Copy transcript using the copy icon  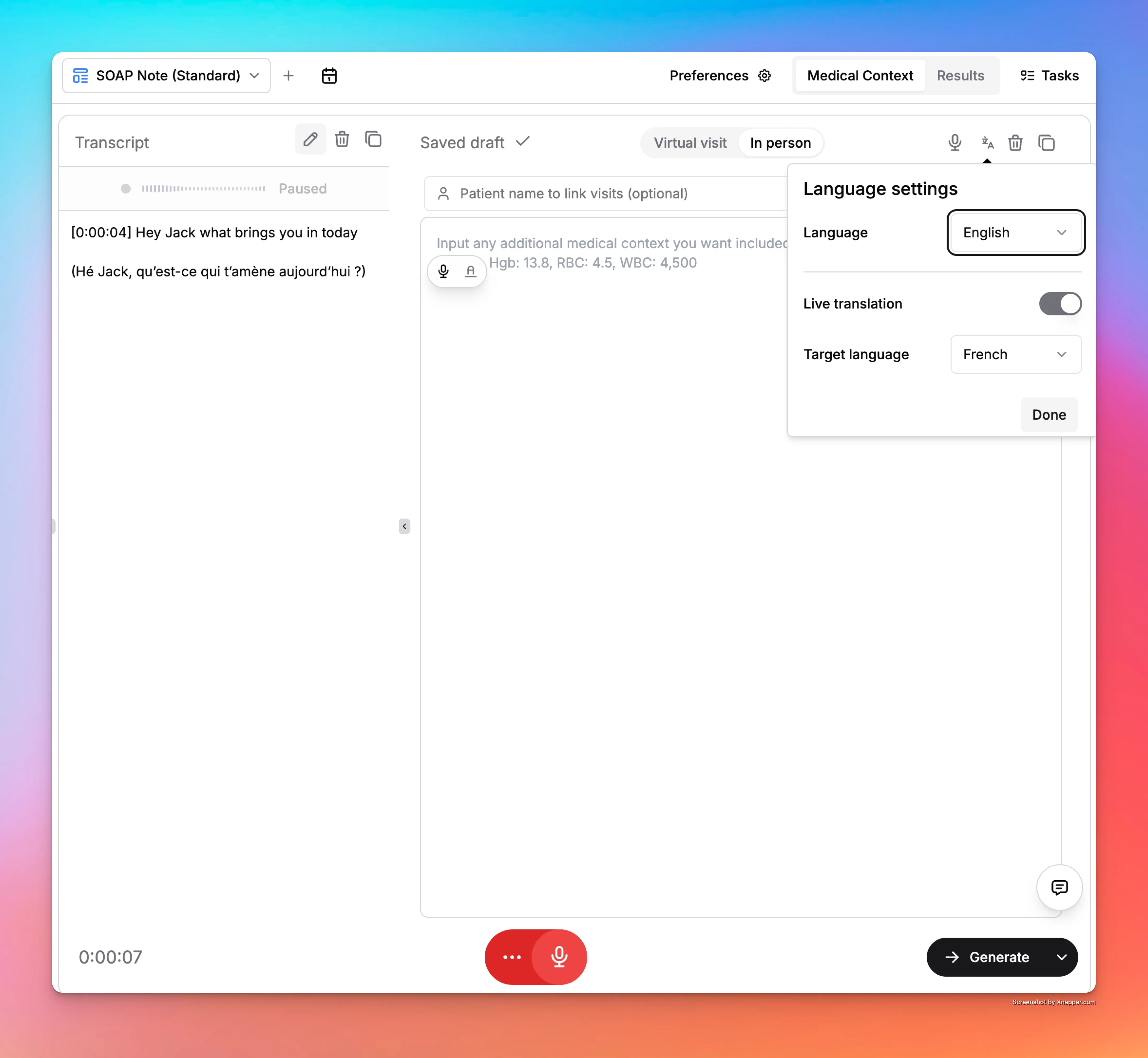(373, 139)
